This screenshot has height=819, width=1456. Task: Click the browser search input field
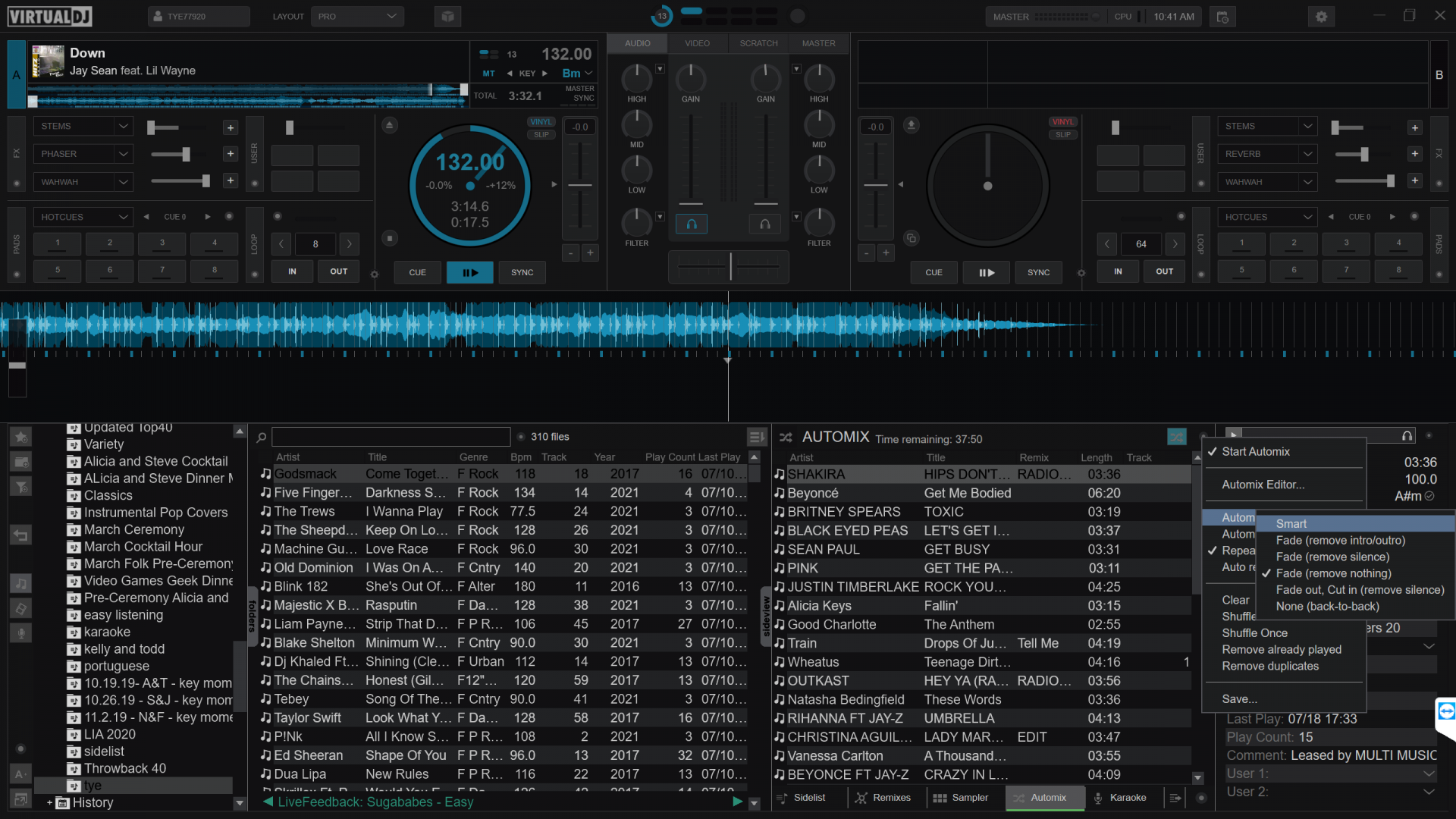click(391, 437)
